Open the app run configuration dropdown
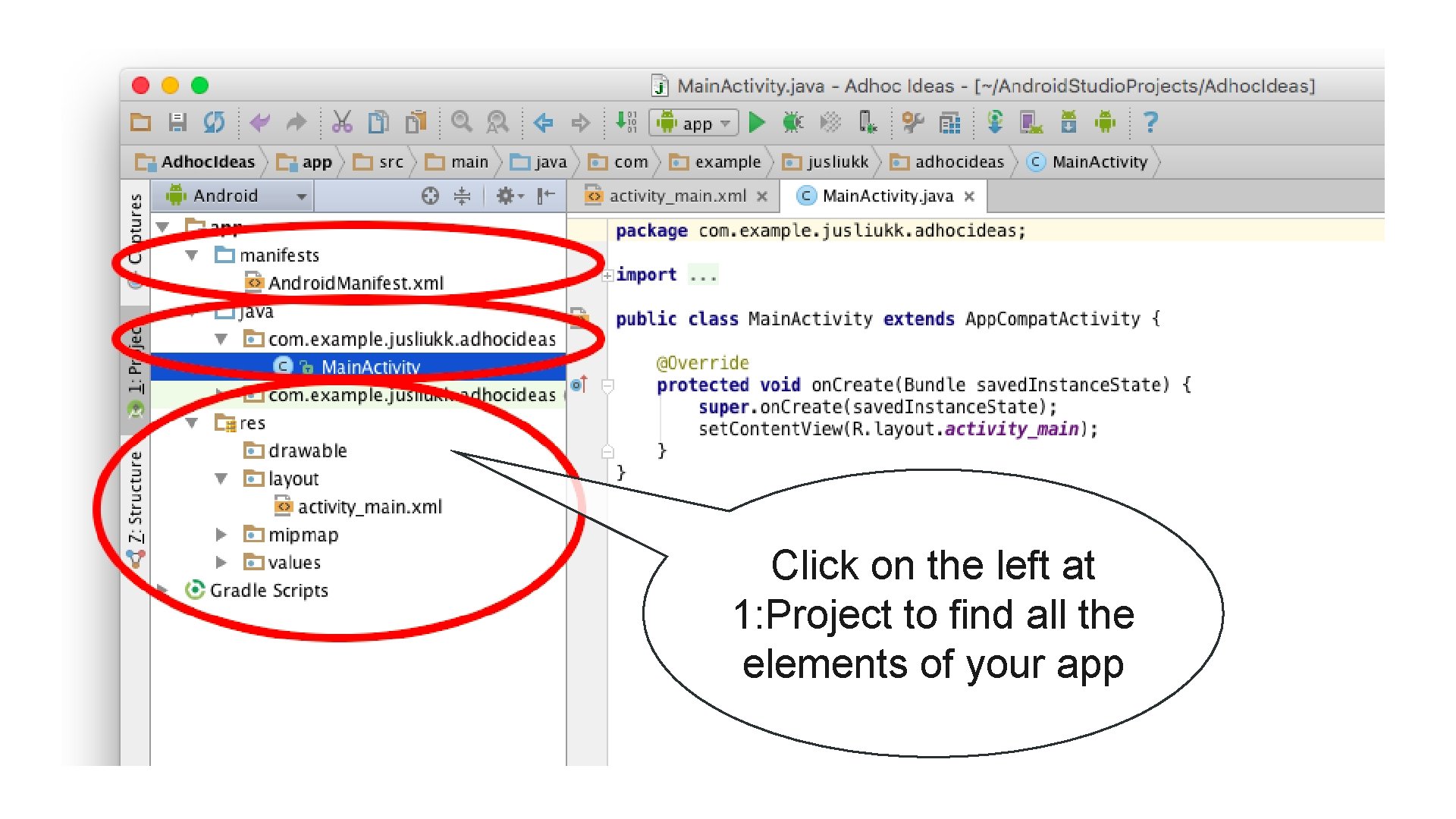 coord(695,123)
